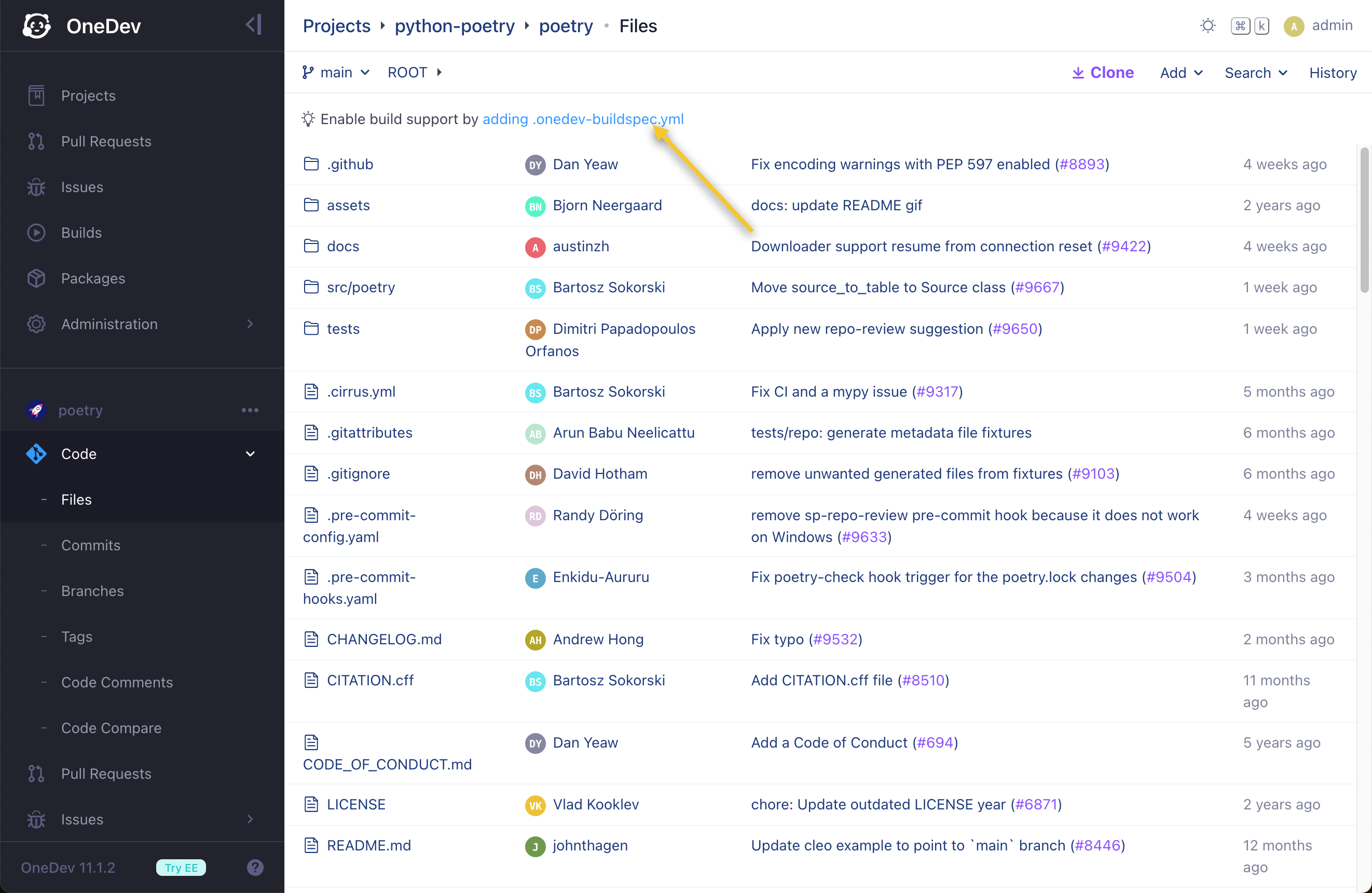Viewport: 1372px width, 893px height.
Task: Click the OneDev panda logo
Action: 37,26
